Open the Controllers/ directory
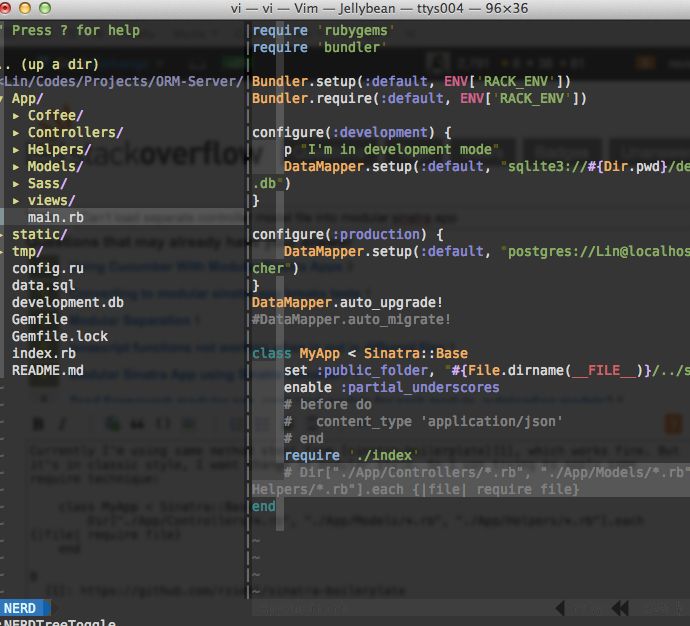Screen dimensions: 690x626 pyautogui.click(x=75, y=132)
